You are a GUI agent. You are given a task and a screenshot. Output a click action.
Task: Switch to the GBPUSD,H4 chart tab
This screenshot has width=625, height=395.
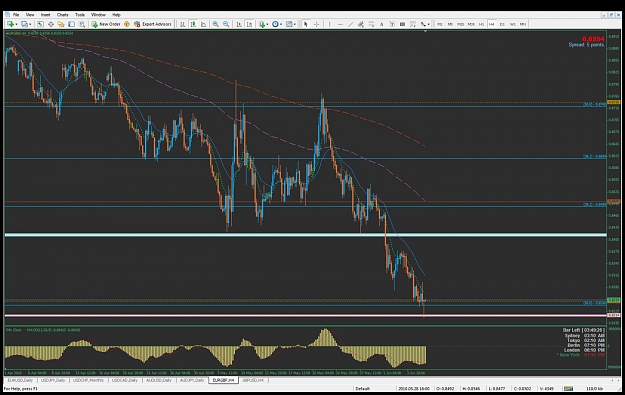tap(253, 380)
